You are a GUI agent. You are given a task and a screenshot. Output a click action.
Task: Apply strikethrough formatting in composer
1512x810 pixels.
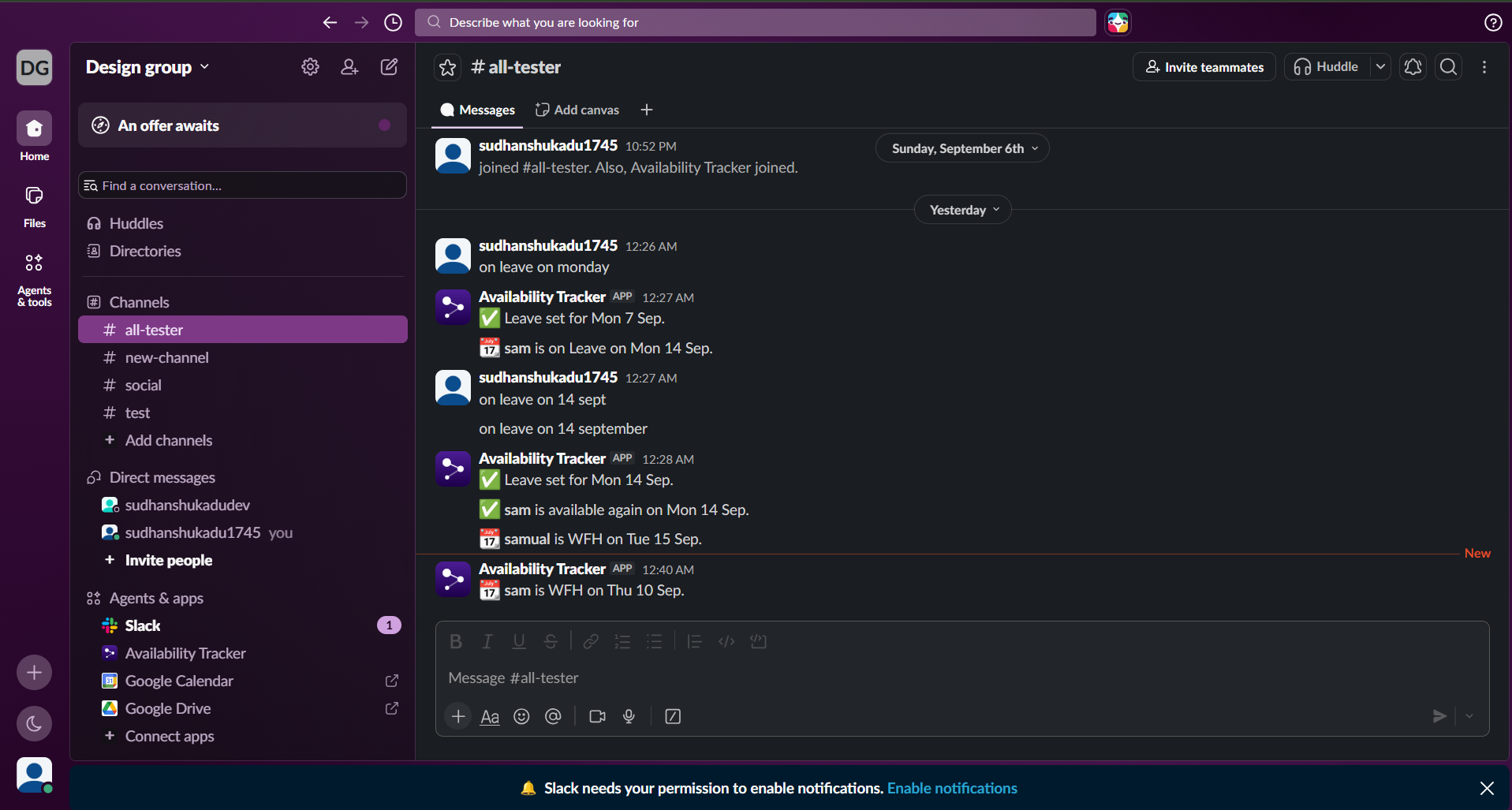point(551,641)
